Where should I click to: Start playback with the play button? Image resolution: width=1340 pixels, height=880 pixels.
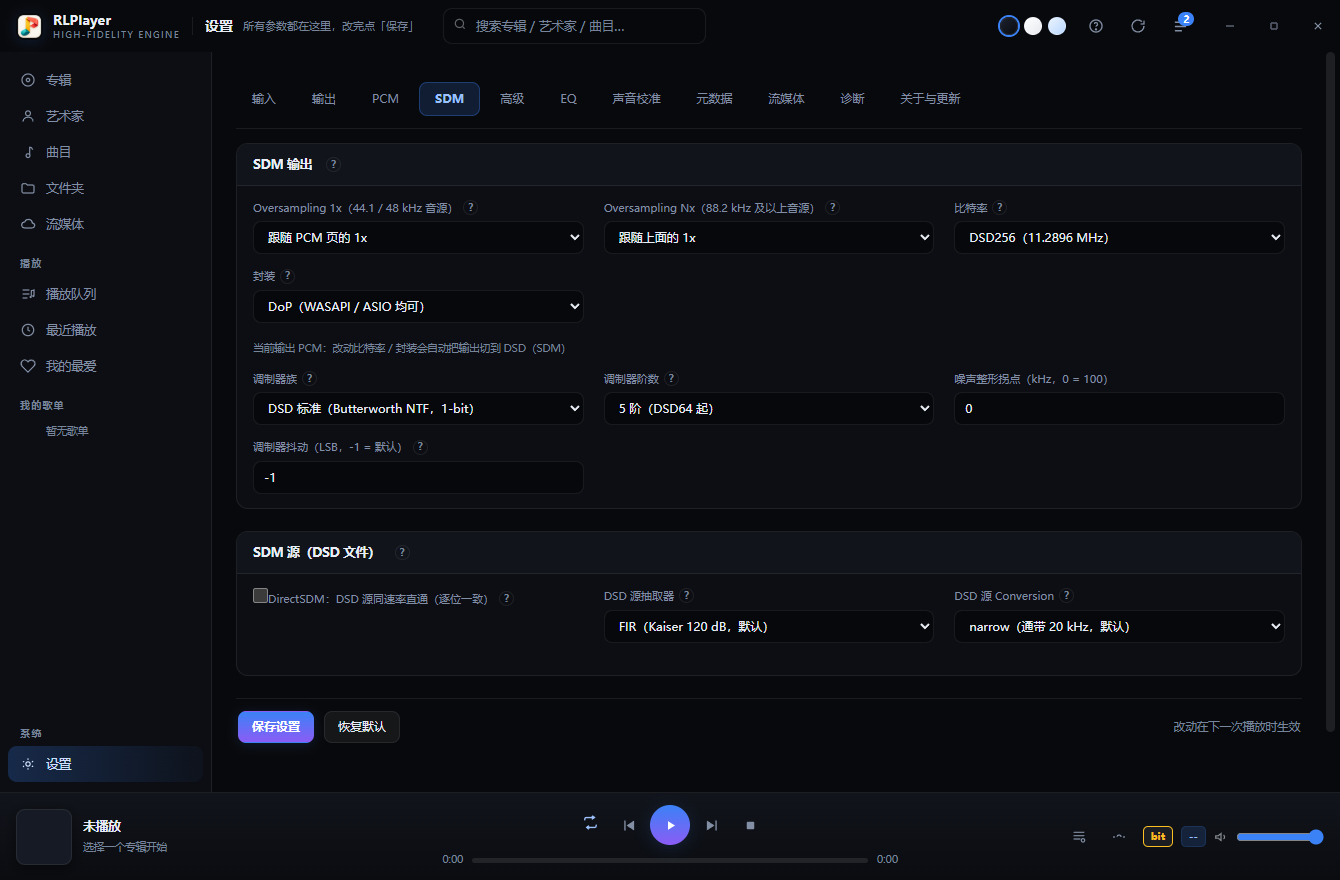tap(670, 825)
